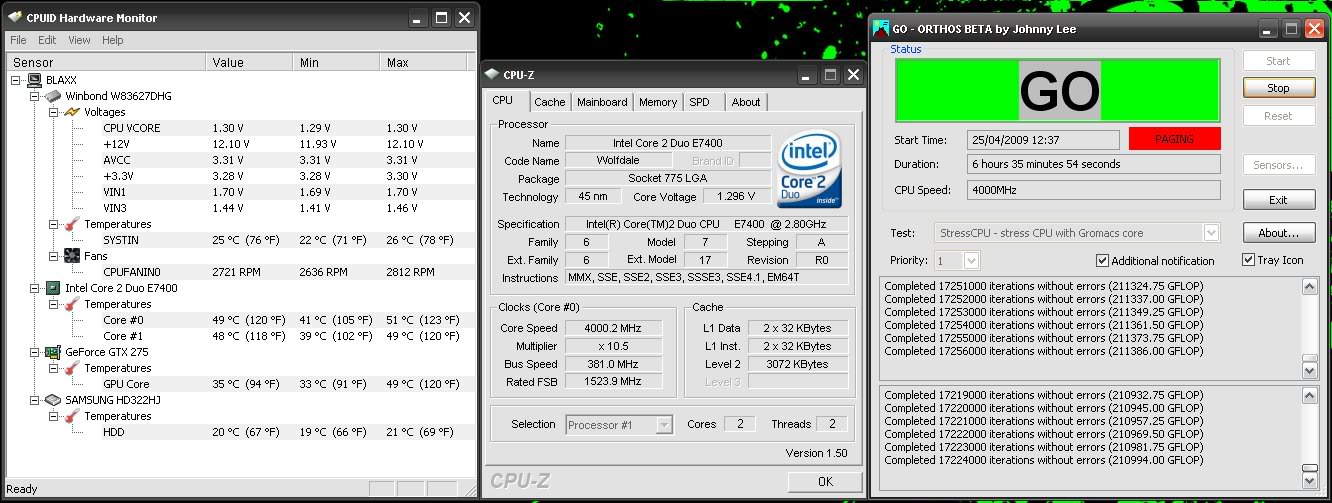The width and height of the screenshot is (1332, 503).
Task: Click the Min column header
Action: [337, 63]
